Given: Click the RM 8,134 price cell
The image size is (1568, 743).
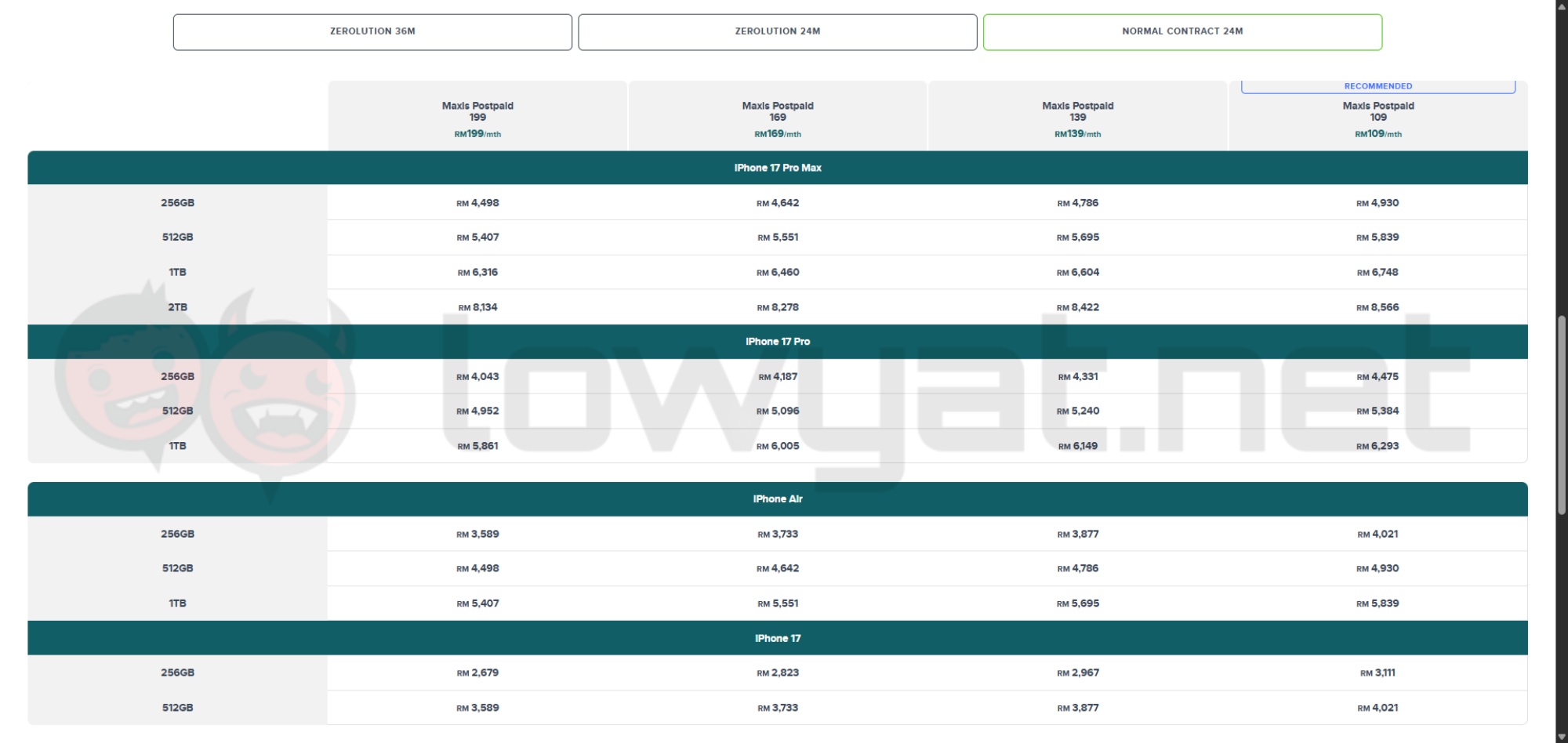Looking at the screenshot, I should coord(477,307).
